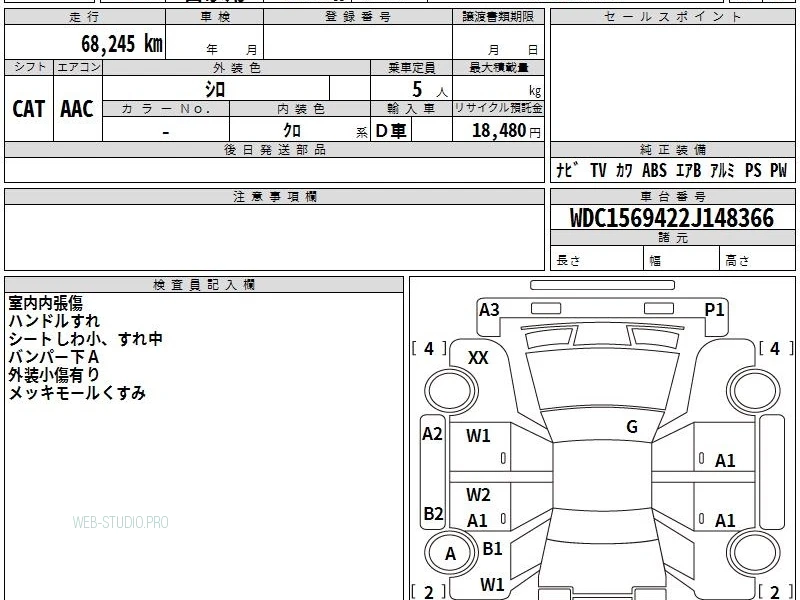Click the B1 damage mark on diagram

coord(492,549)
